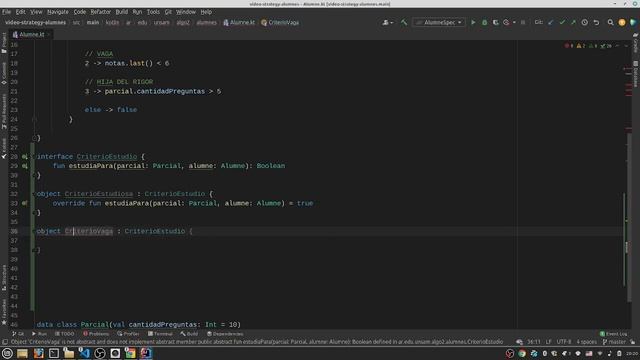Open the AlumneSpec run configuration dropdown
640x360 pixels.
[x=439, y=22]
